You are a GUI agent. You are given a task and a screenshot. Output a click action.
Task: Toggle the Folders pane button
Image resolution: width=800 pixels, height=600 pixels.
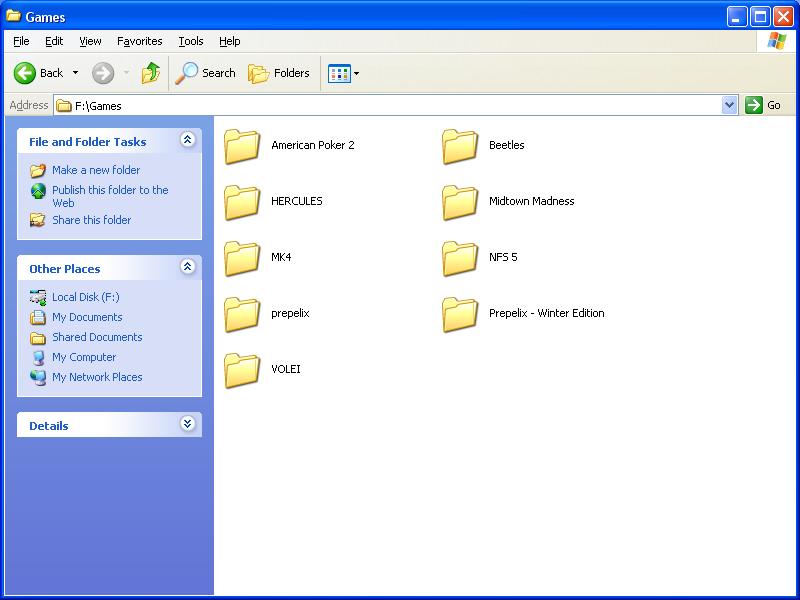point(279,73)
